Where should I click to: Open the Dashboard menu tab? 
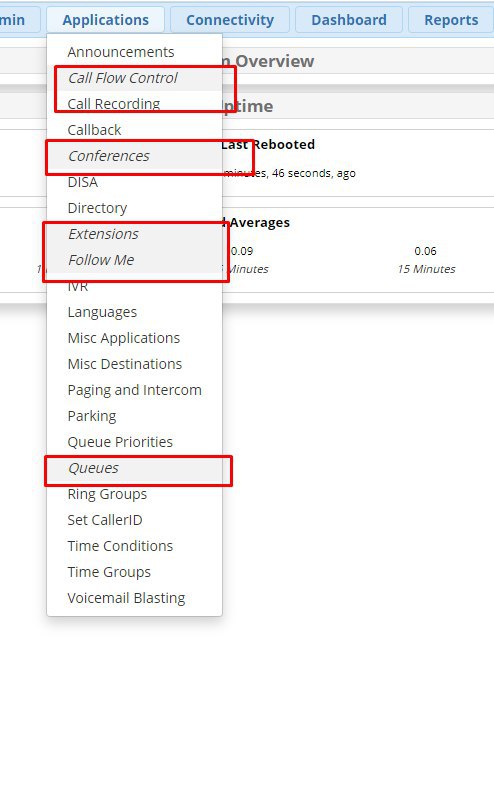click(348, 20)
